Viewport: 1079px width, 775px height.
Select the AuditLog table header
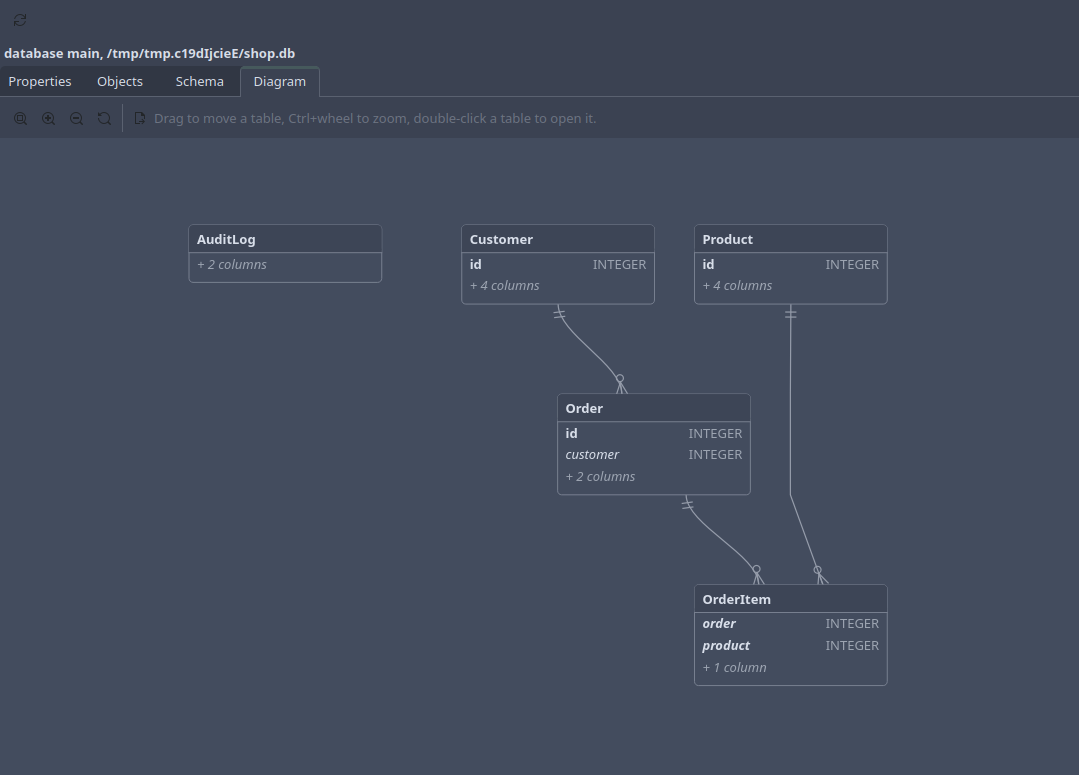pyautogui.click(x=285, y=239)
